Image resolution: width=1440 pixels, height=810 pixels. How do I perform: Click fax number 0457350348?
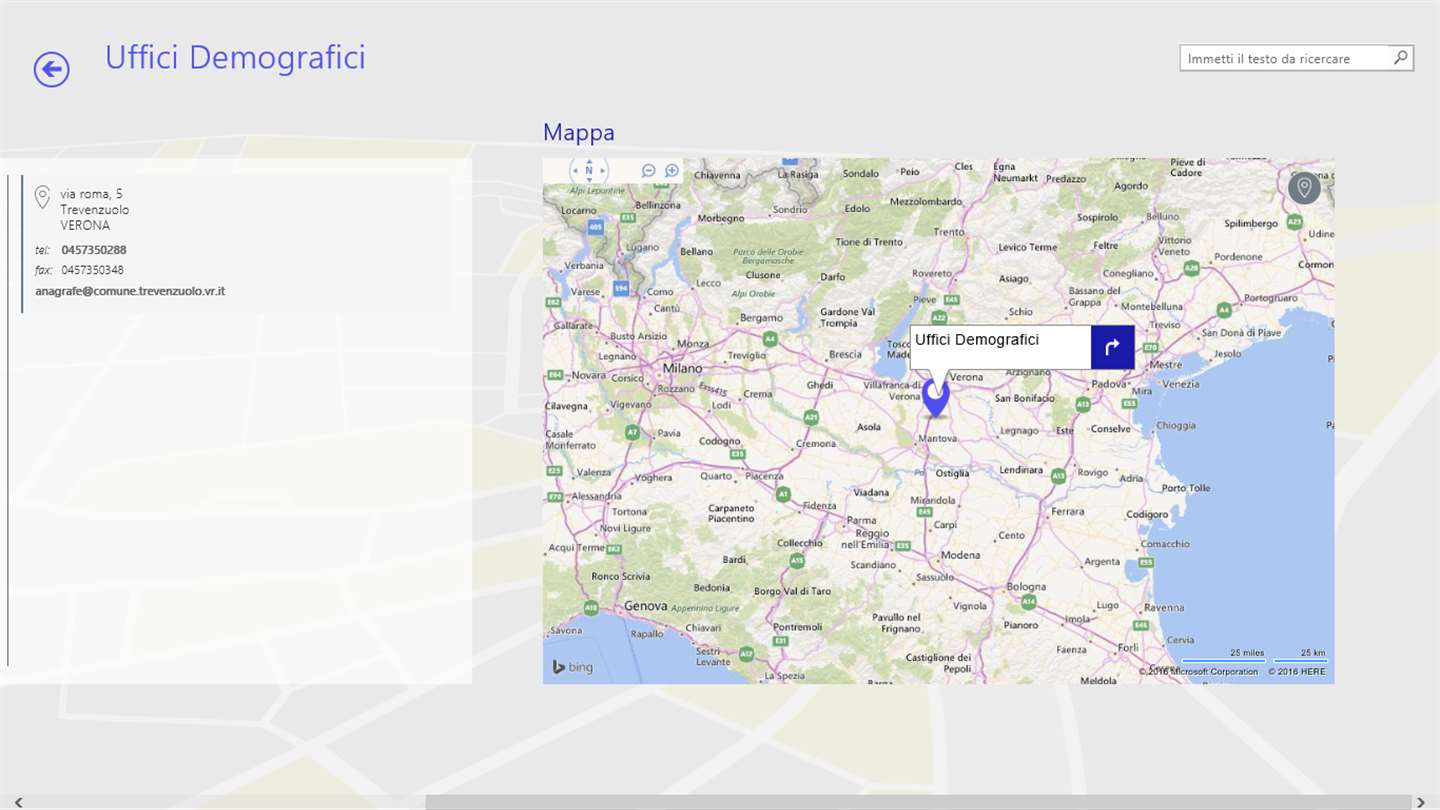pyautogui.click(x=92, y=270)
